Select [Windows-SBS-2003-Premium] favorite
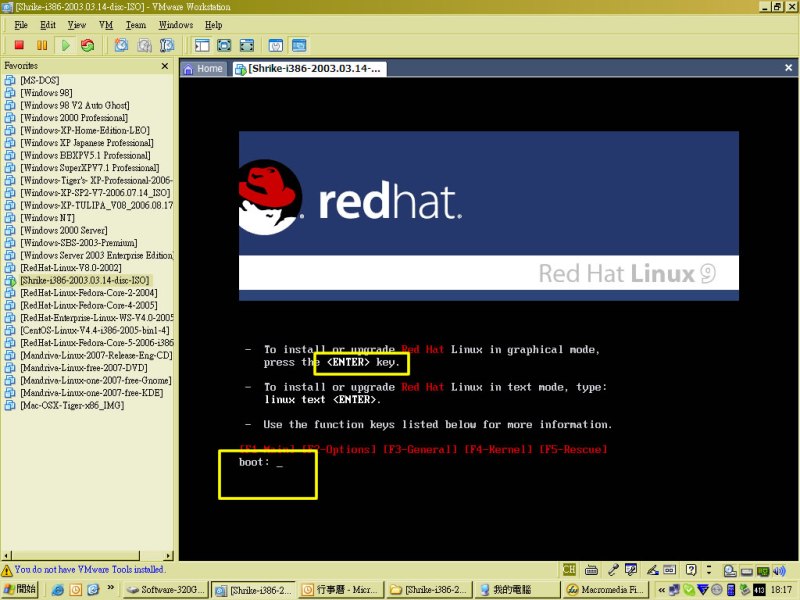 pyautogui.click(x=78, y=243)
